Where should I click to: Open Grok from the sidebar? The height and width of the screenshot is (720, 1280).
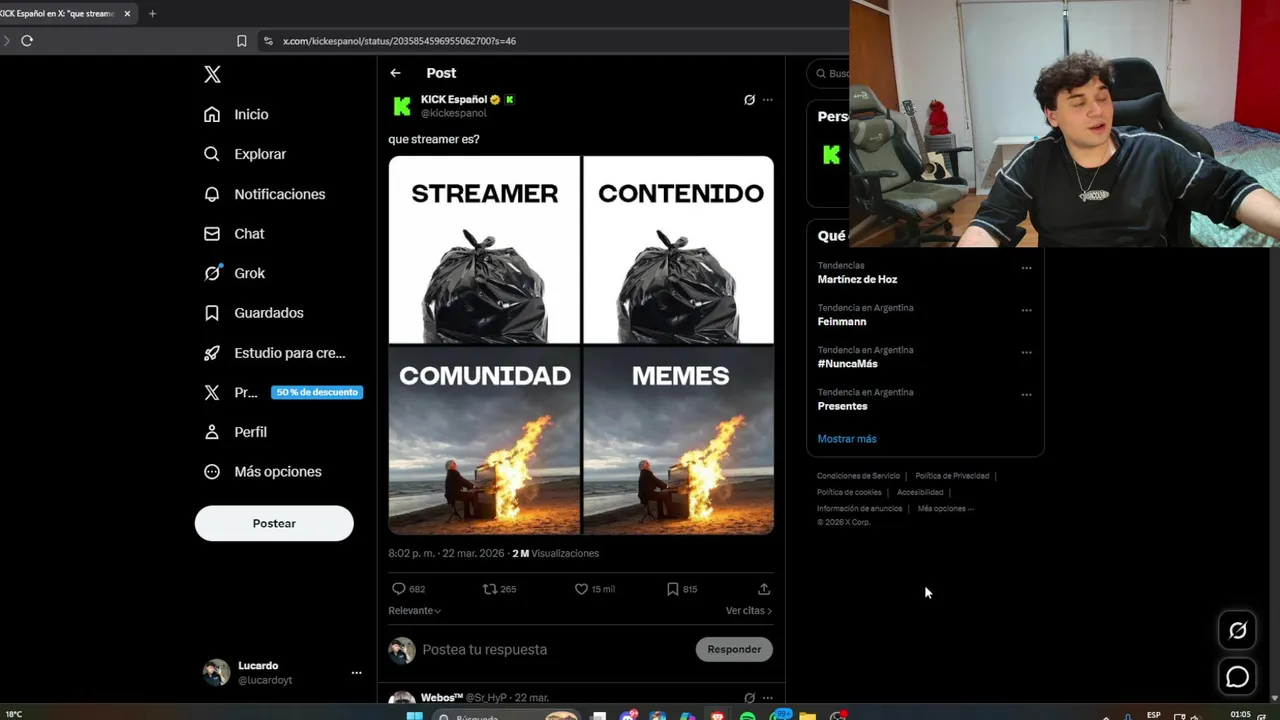(x=234, y=273)
